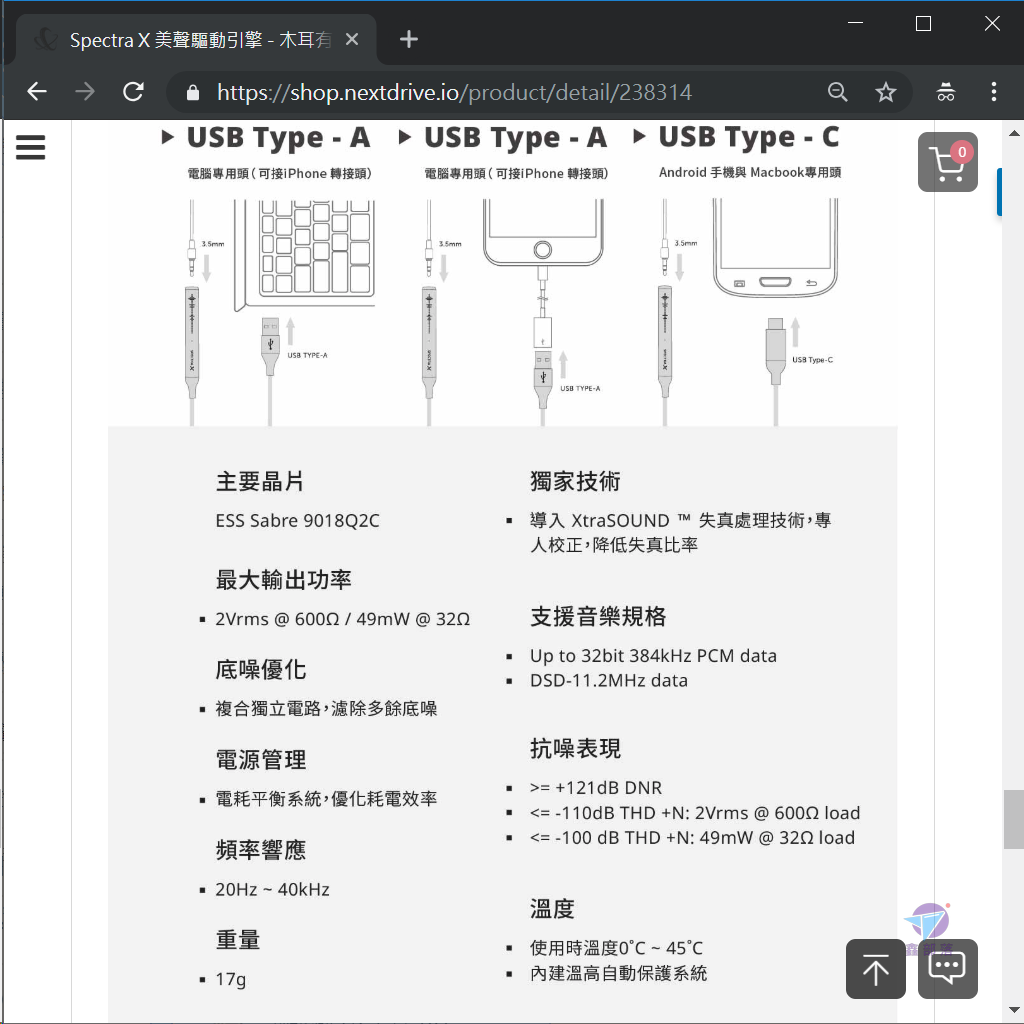Click the 電源管理 heading

point(261,760)
